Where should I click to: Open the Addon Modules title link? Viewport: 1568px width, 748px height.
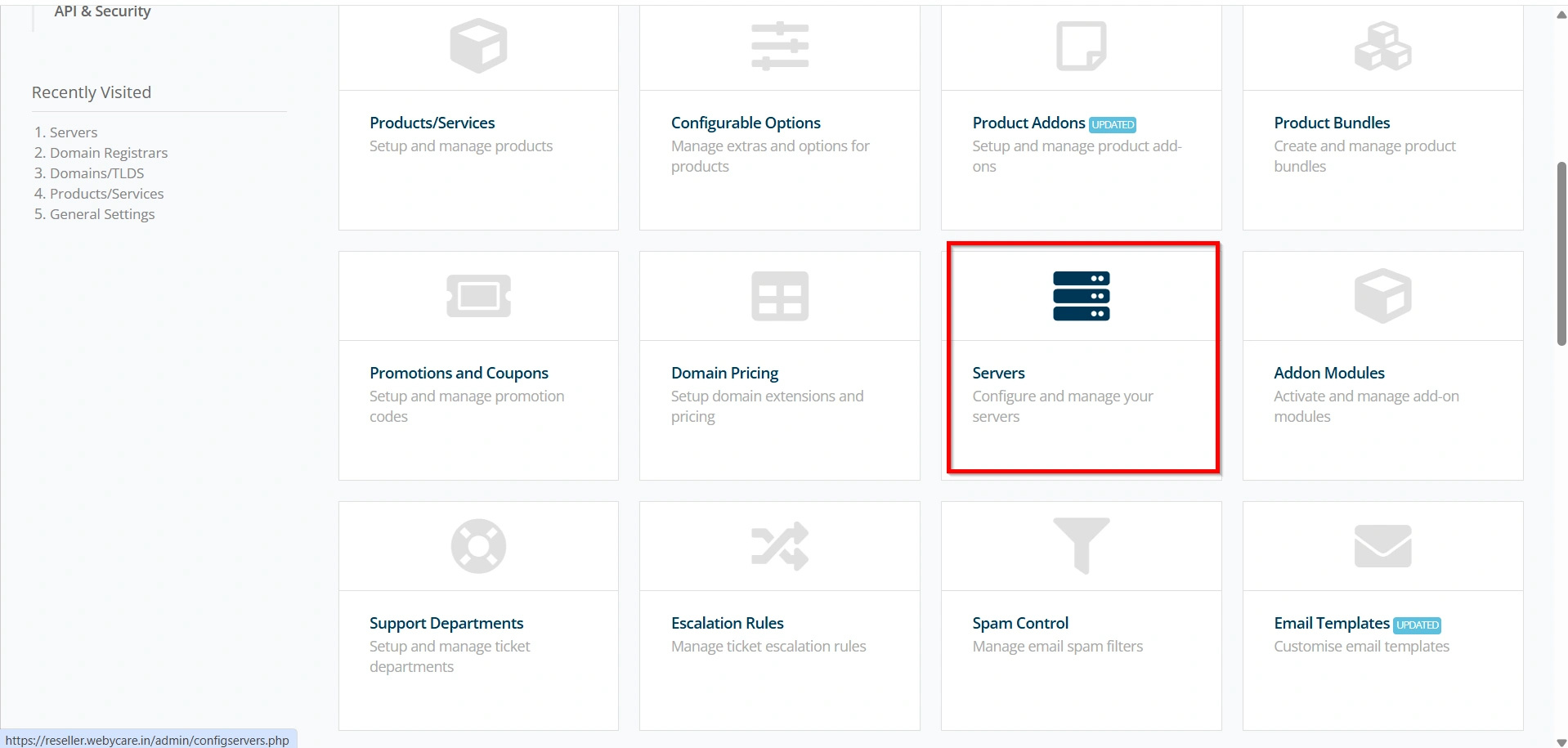point(1329,373)
